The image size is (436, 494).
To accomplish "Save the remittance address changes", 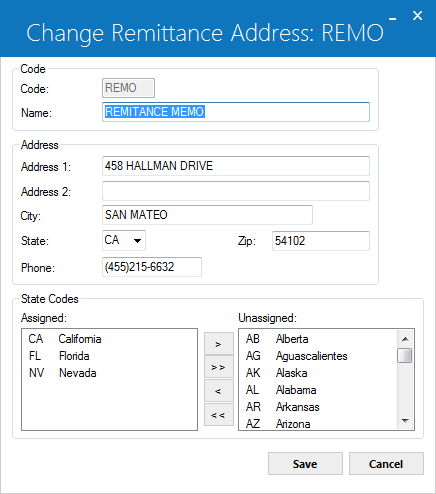I will (305, 464).
